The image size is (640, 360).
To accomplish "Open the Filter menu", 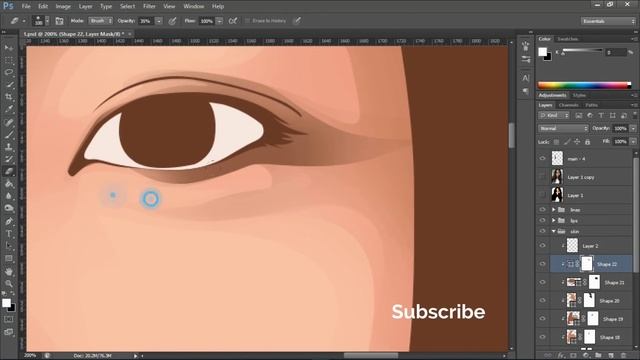I will click(149, 6).
